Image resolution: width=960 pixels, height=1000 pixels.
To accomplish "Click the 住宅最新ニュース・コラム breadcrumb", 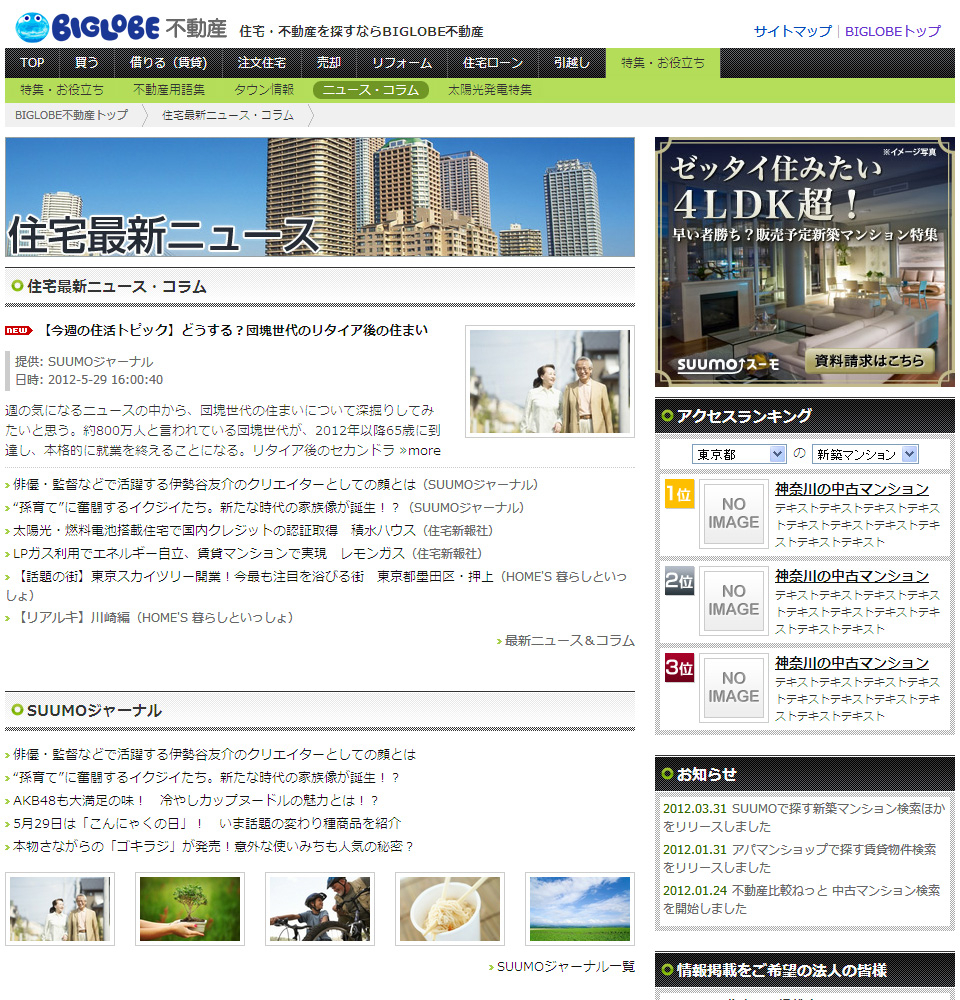I will (x=228, y=115).
